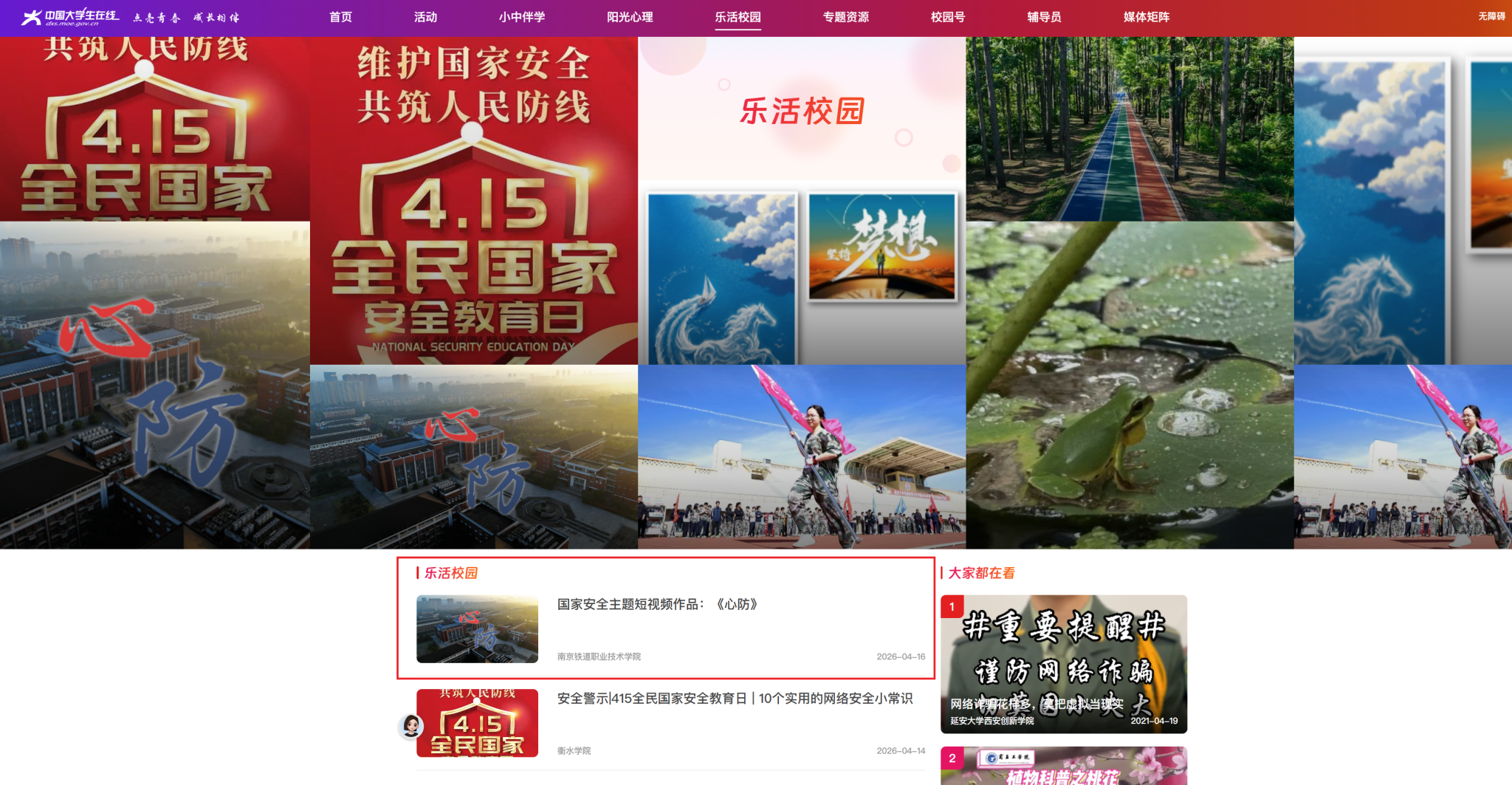The height and width of the screenshot is (785, 1512).
Task: Open the 谨防网络诈骗 trending card
Action: coord(1063,663)
